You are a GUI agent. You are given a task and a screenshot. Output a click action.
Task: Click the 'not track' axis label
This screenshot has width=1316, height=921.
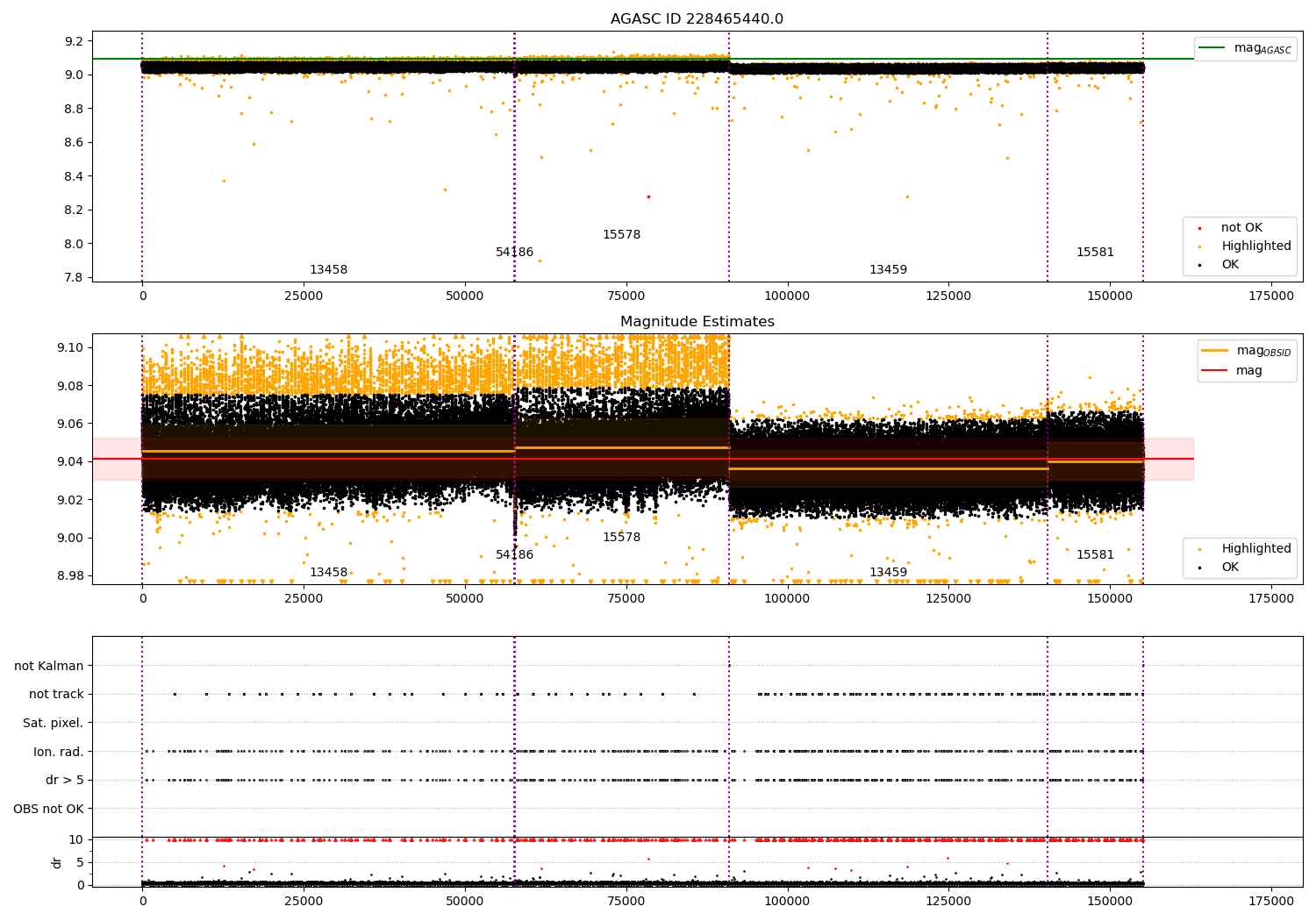56,694
